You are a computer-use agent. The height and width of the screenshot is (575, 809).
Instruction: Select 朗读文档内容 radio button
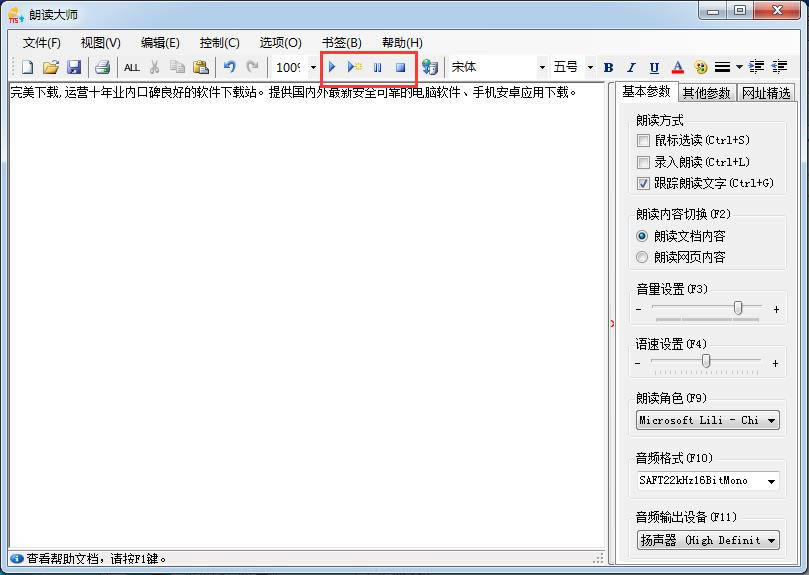[x=642, y=236]
